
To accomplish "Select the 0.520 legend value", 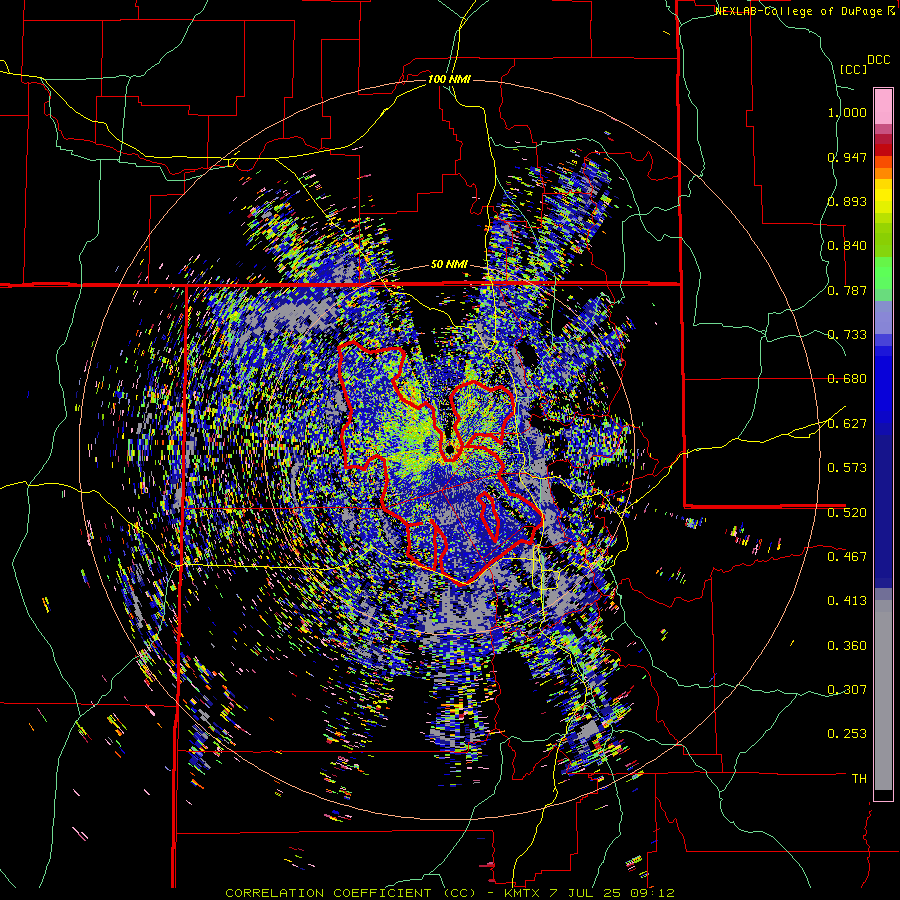I will 847,513.
